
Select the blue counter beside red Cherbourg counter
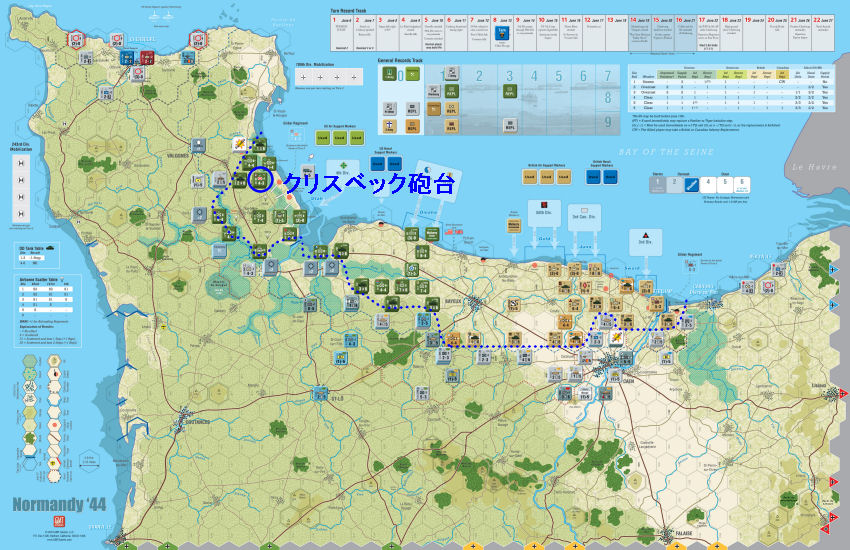(127, 57)
